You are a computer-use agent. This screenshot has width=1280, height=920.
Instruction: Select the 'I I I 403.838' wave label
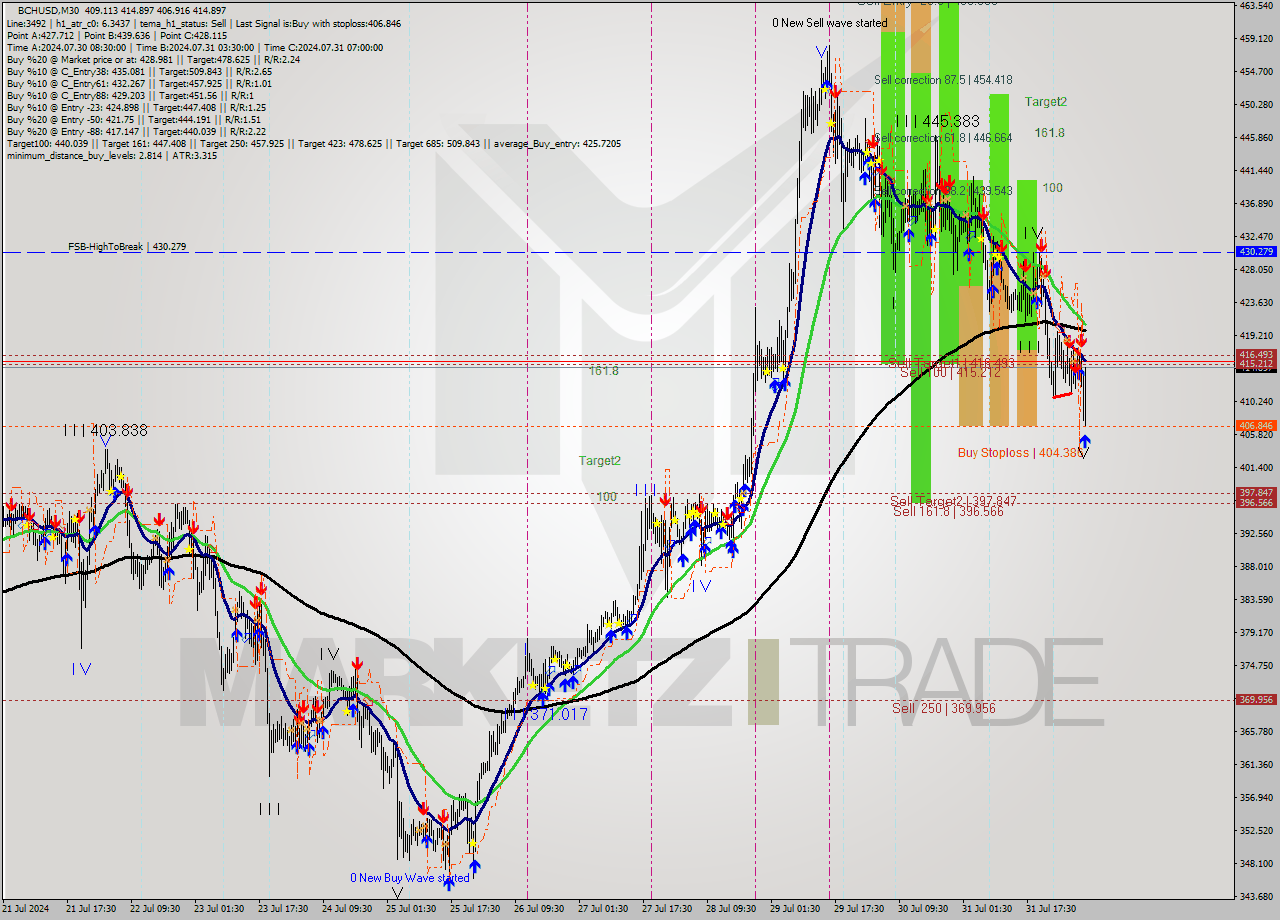pyautogui.click(x=105, y=430)
